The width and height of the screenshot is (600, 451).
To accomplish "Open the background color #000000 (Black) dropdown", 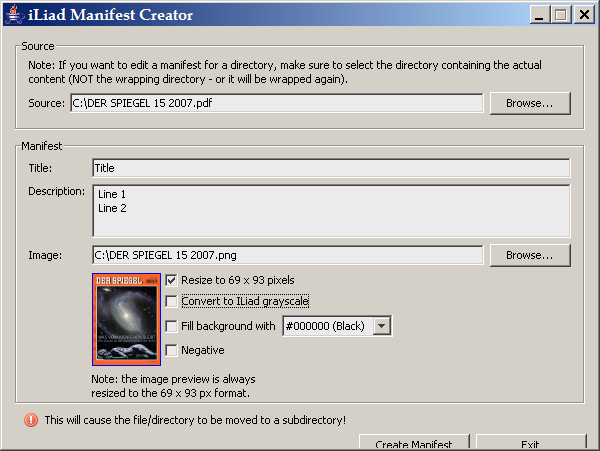I will [x=337, y=326].
